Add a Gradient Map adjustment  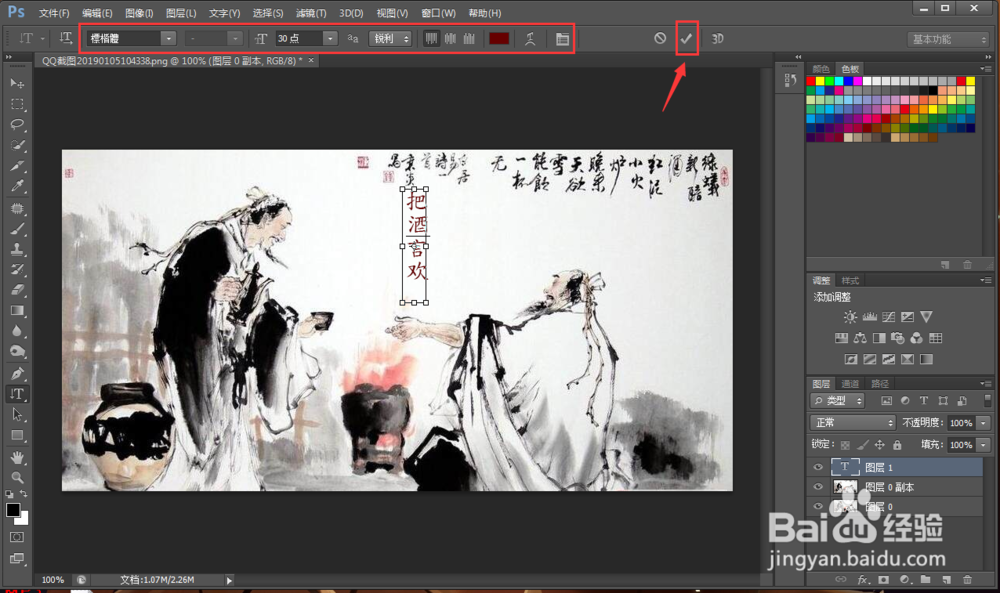coord(927,359)
